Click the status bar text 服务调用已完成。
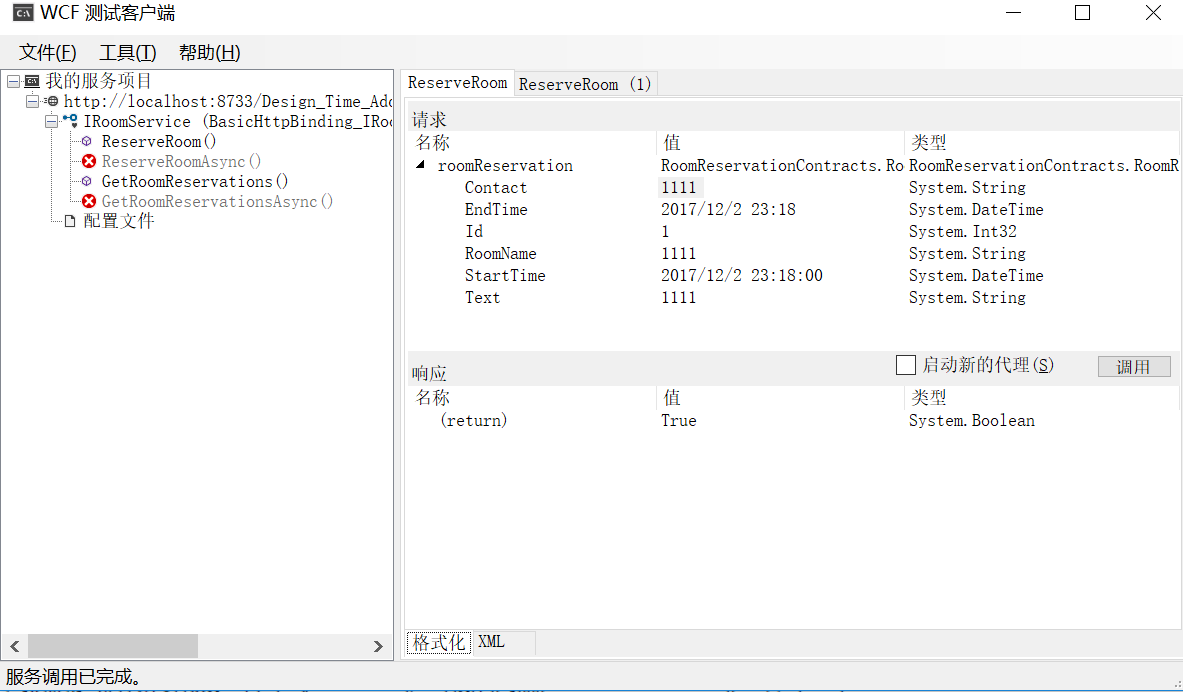The width and height of the screenshot is (1183, 692). click(73, 676)
